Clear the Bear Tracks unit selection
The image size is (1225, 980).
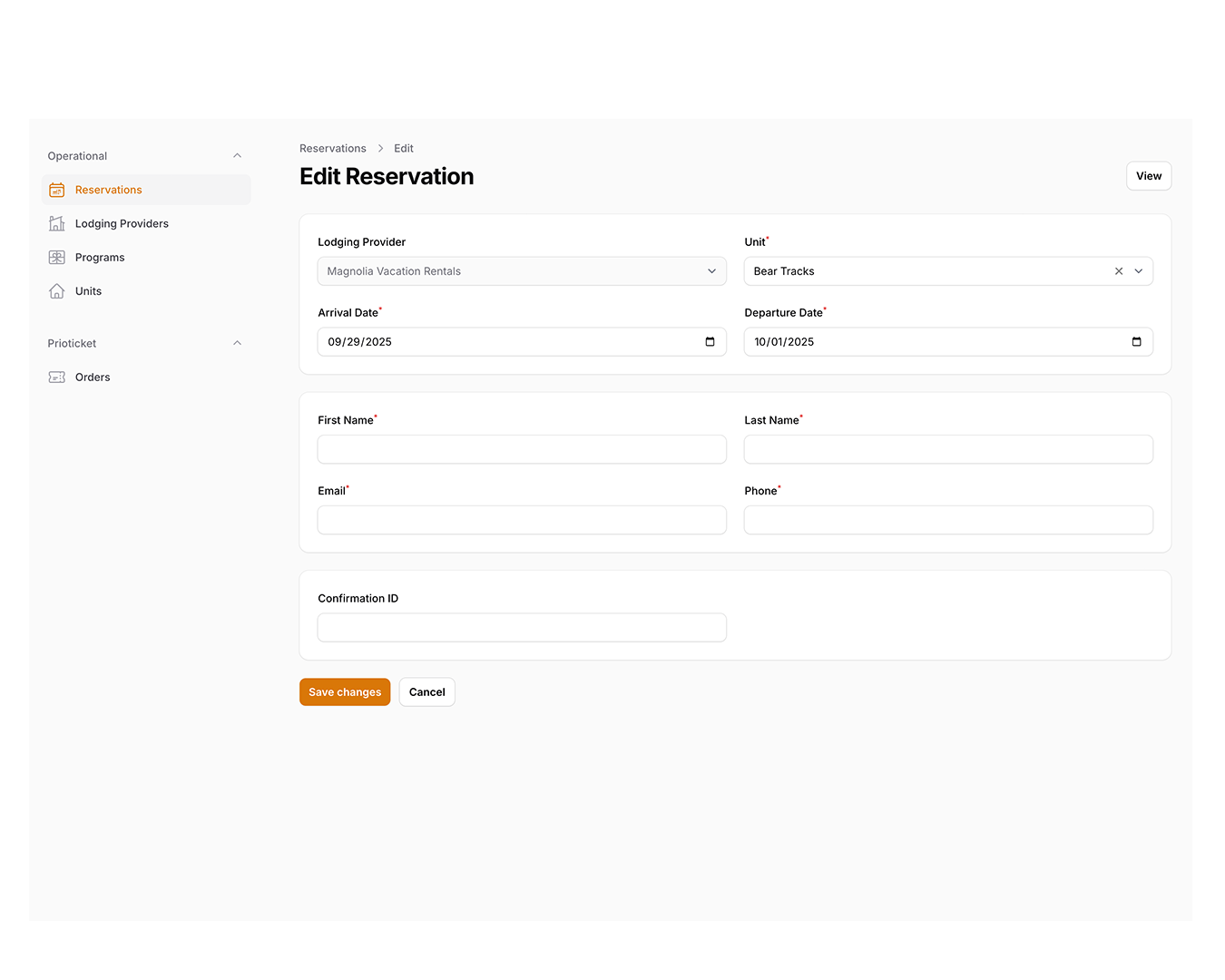tap(1119, 271)
